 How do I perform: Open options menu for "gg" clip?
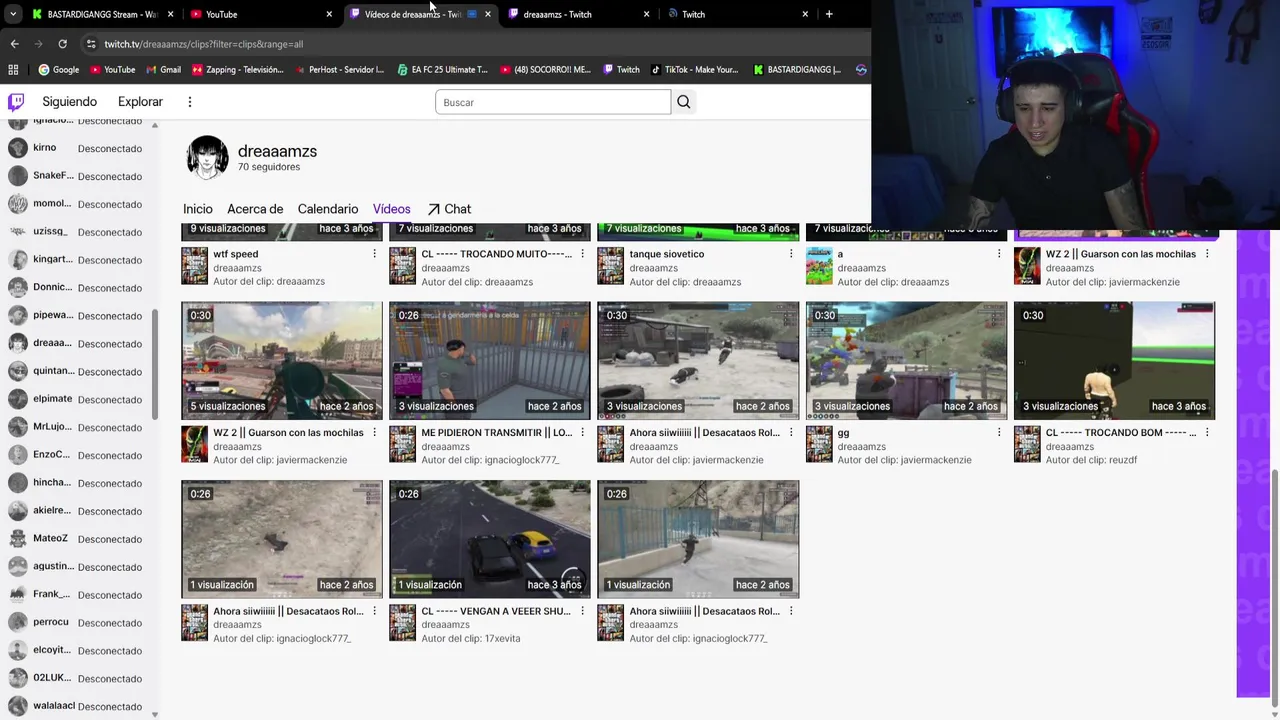tap(999, 432)
